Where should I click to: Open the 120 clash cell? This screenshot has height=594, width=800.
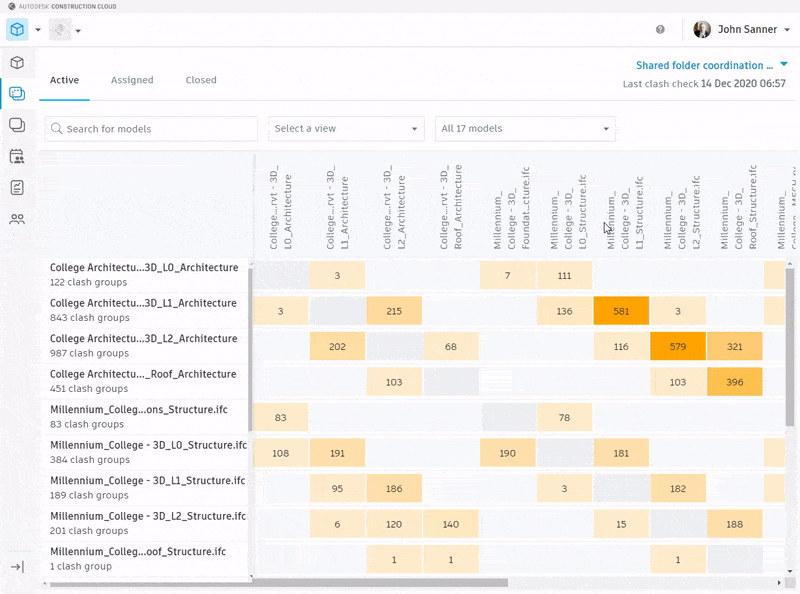coord(394,524)
